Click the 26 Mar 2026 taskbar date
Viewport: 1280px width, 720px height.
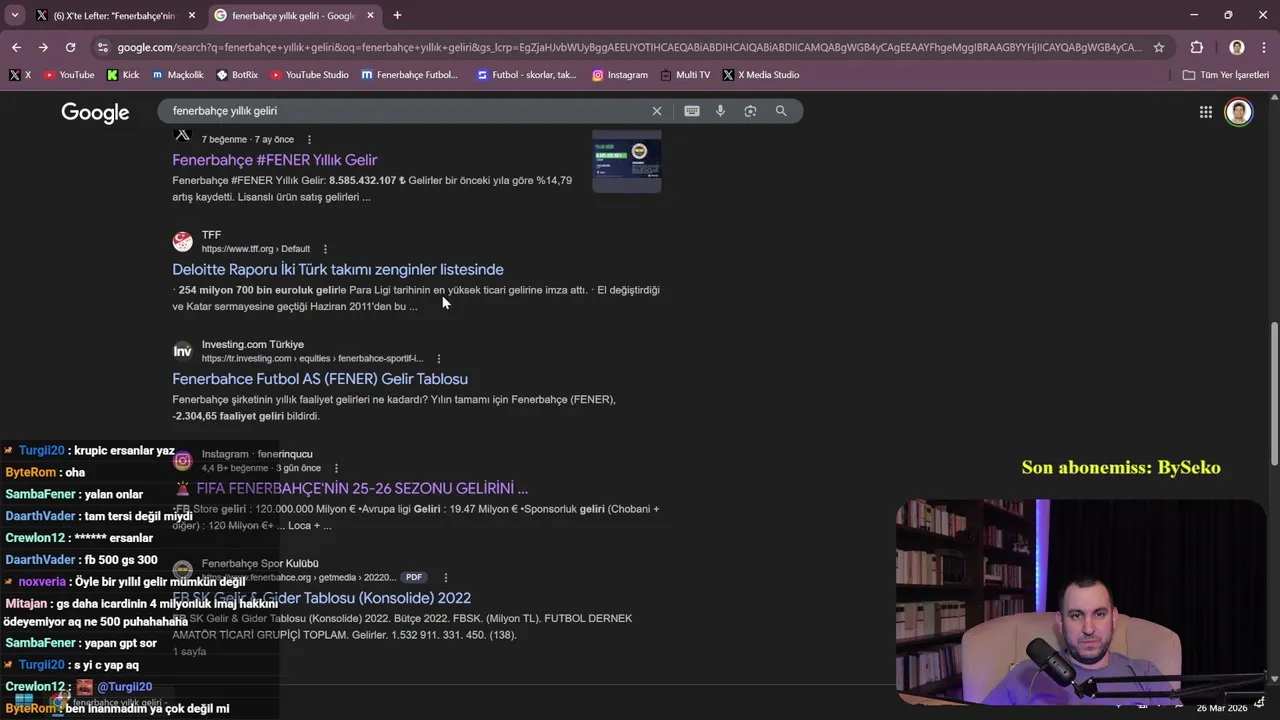pos(1222,708)
